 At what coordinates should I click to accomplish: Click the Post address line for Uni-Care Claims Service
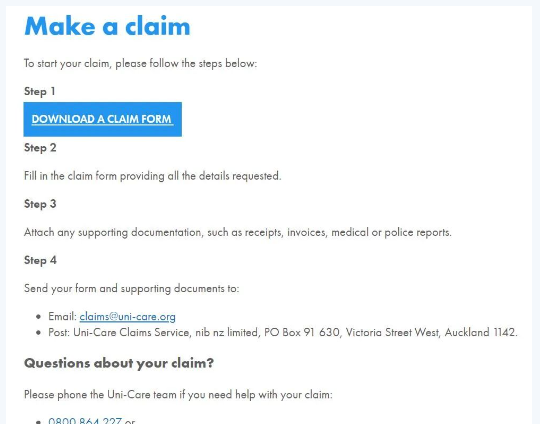pos(283,333)
